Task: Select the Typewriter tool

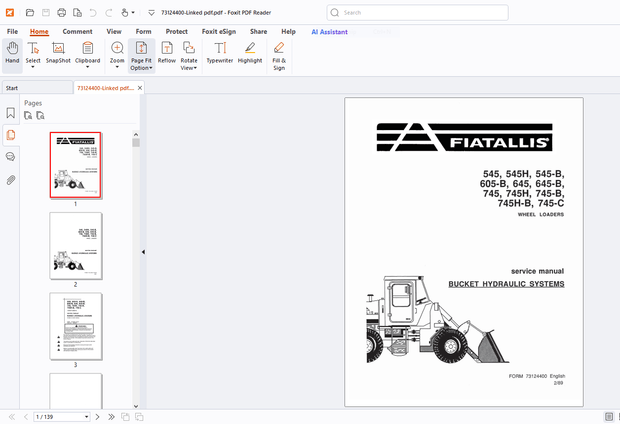Action: click(x=220, y=53)
